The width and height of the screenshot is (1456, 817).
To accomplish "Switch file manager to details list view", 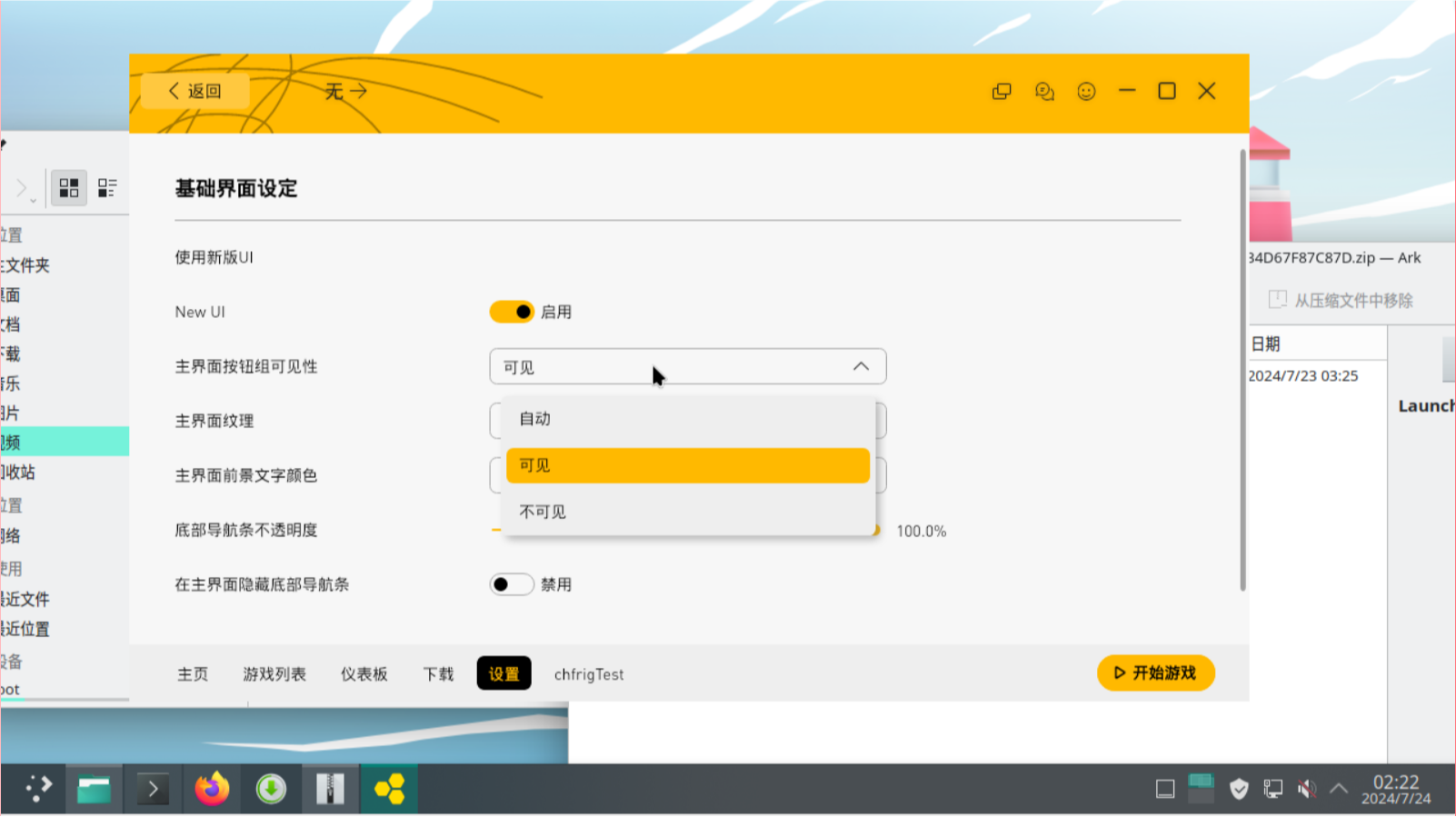I will pos(107,188).
